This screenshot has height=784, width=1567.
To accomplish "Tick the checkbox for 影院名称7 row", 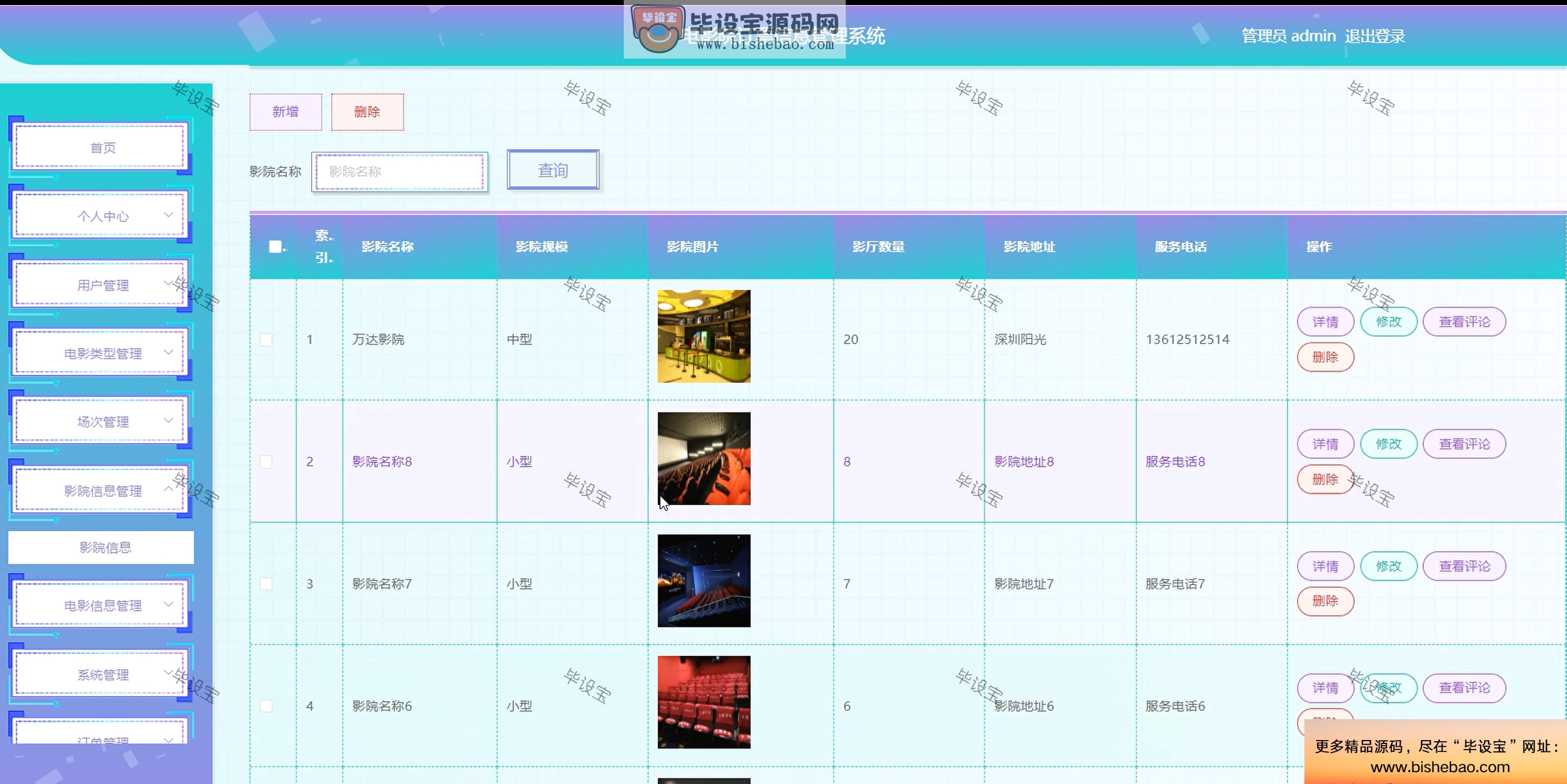I will (x=266, y=584).
